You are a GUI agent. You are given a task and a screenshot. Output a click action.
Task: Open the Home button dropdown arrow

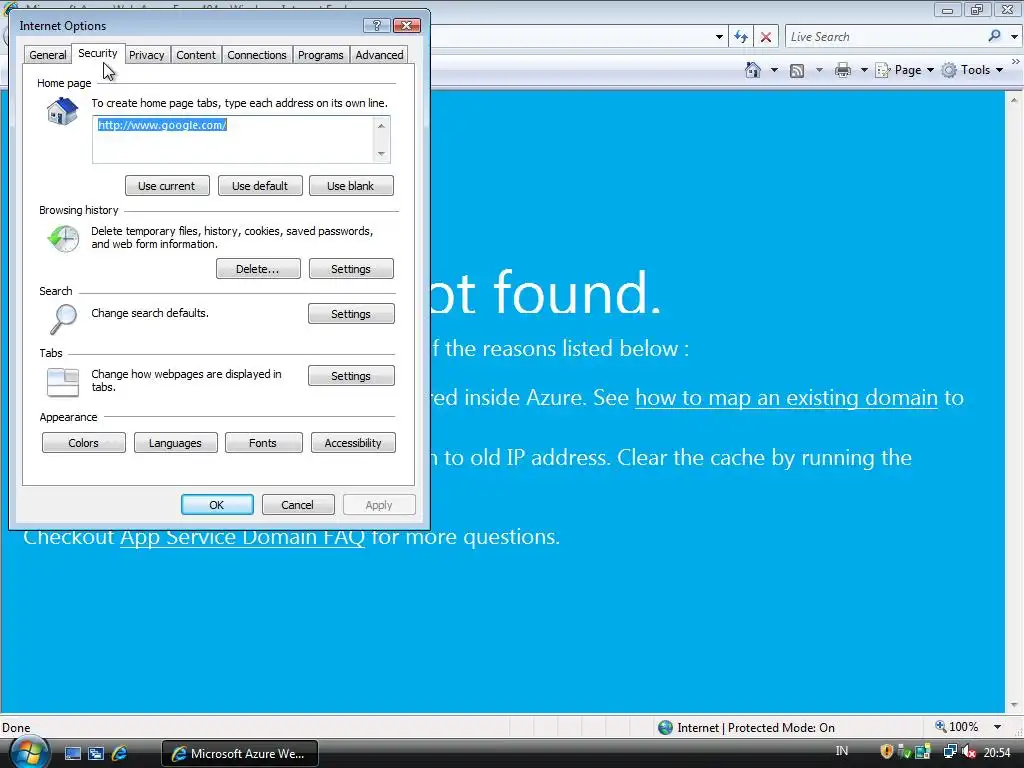[x=775, y=70]
